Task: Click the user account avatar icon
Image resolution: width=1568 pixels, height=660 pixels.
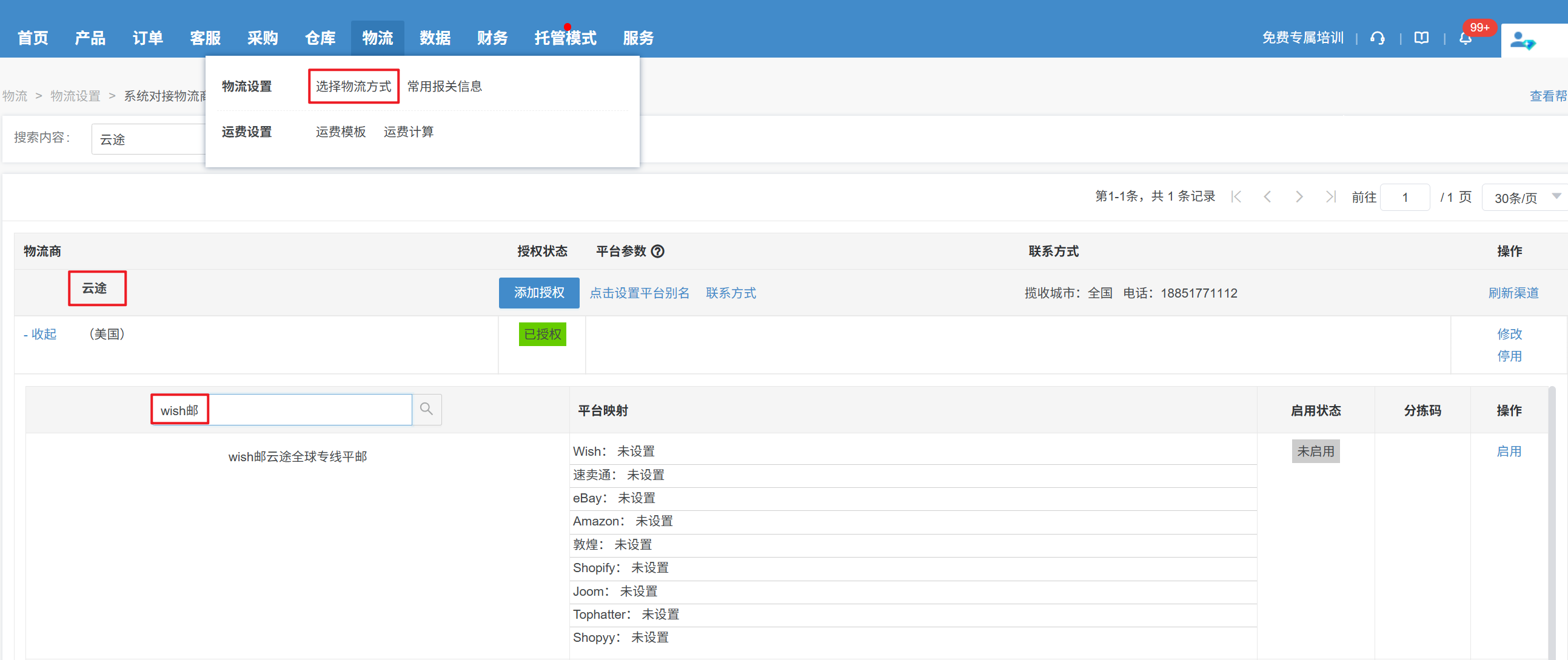Action: pyautogui.click(x=1523, y=41)
